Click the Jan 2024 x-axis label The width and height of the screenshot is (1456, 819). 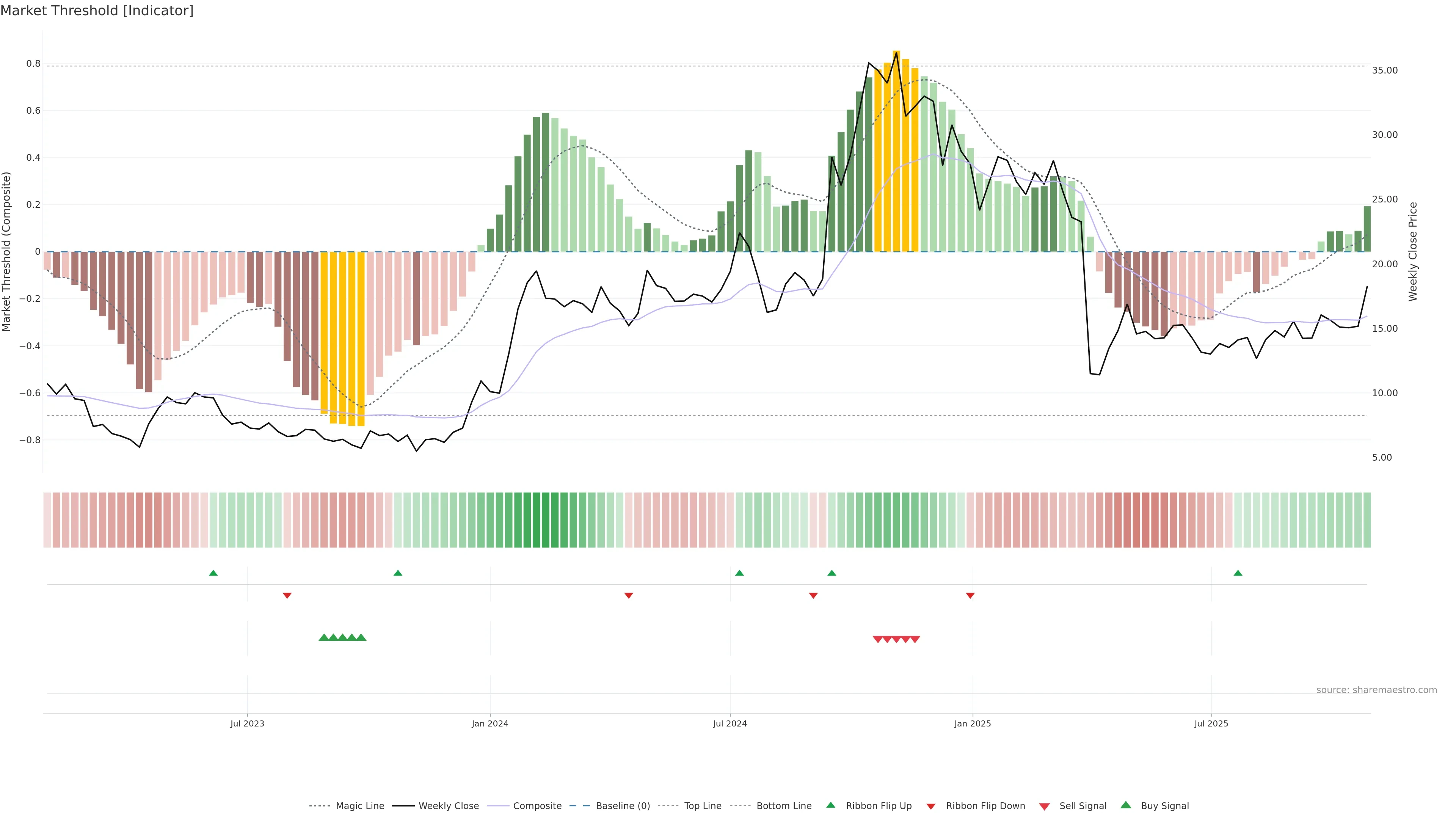[490, 723]
